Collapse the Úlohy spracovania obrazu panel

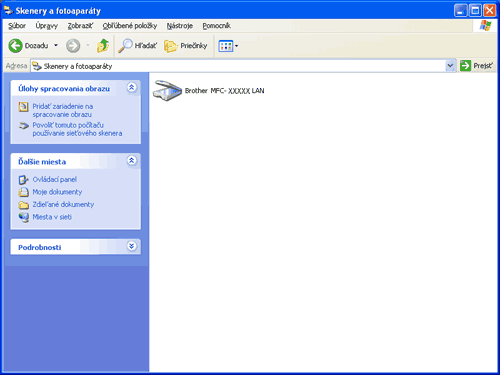pos(132,87)
